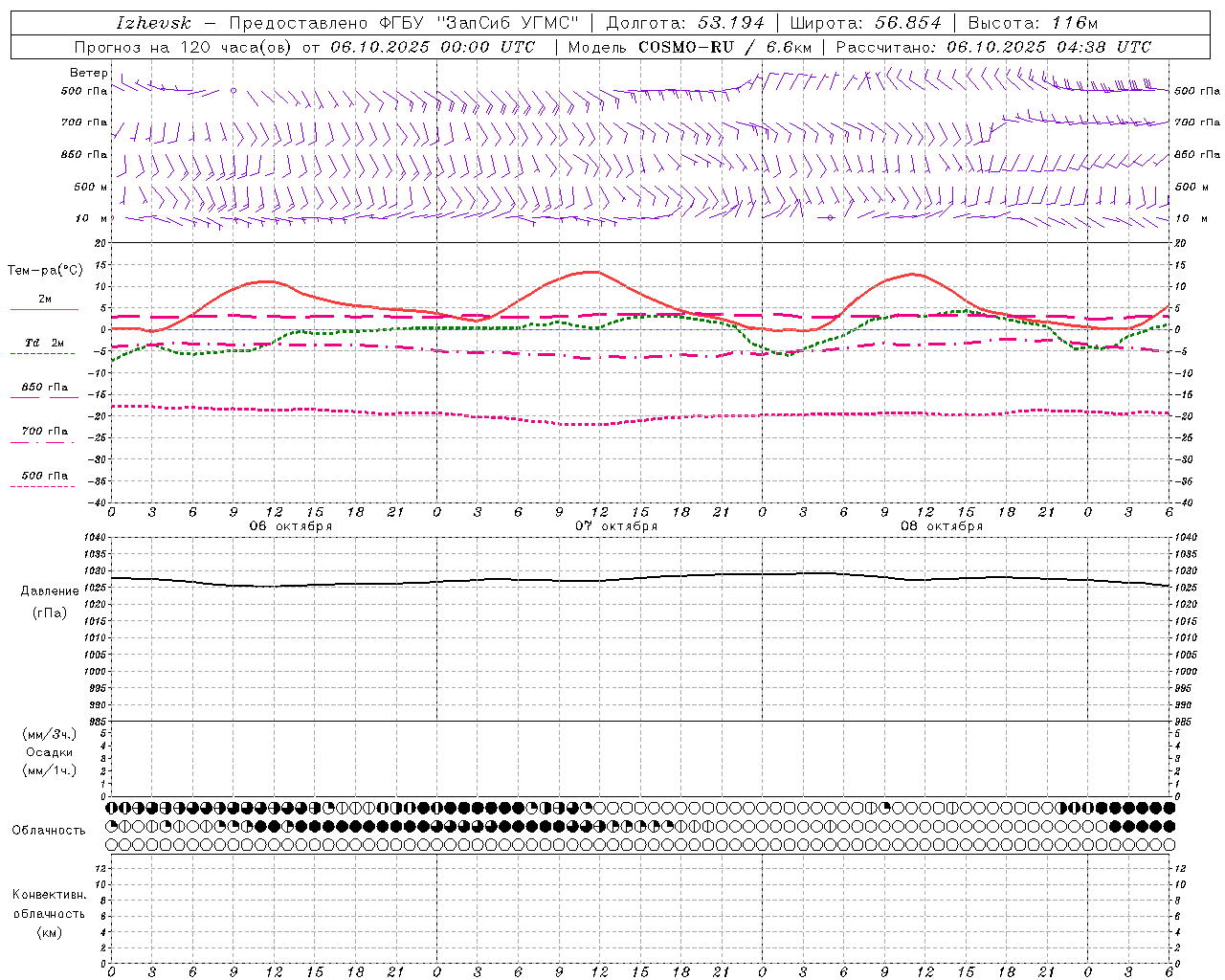1225x980 pixels.
Task: Click the elevation value Высота: 116м
Action: tap(1034, 23)
